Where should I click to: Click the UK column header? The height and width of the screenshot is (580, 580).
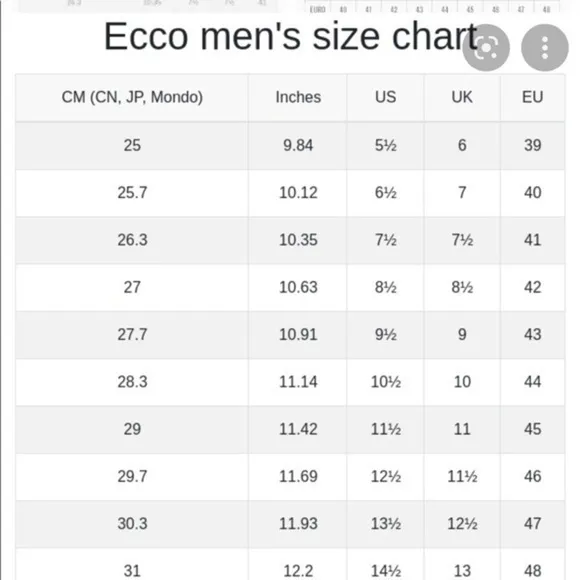click(462, 98)
